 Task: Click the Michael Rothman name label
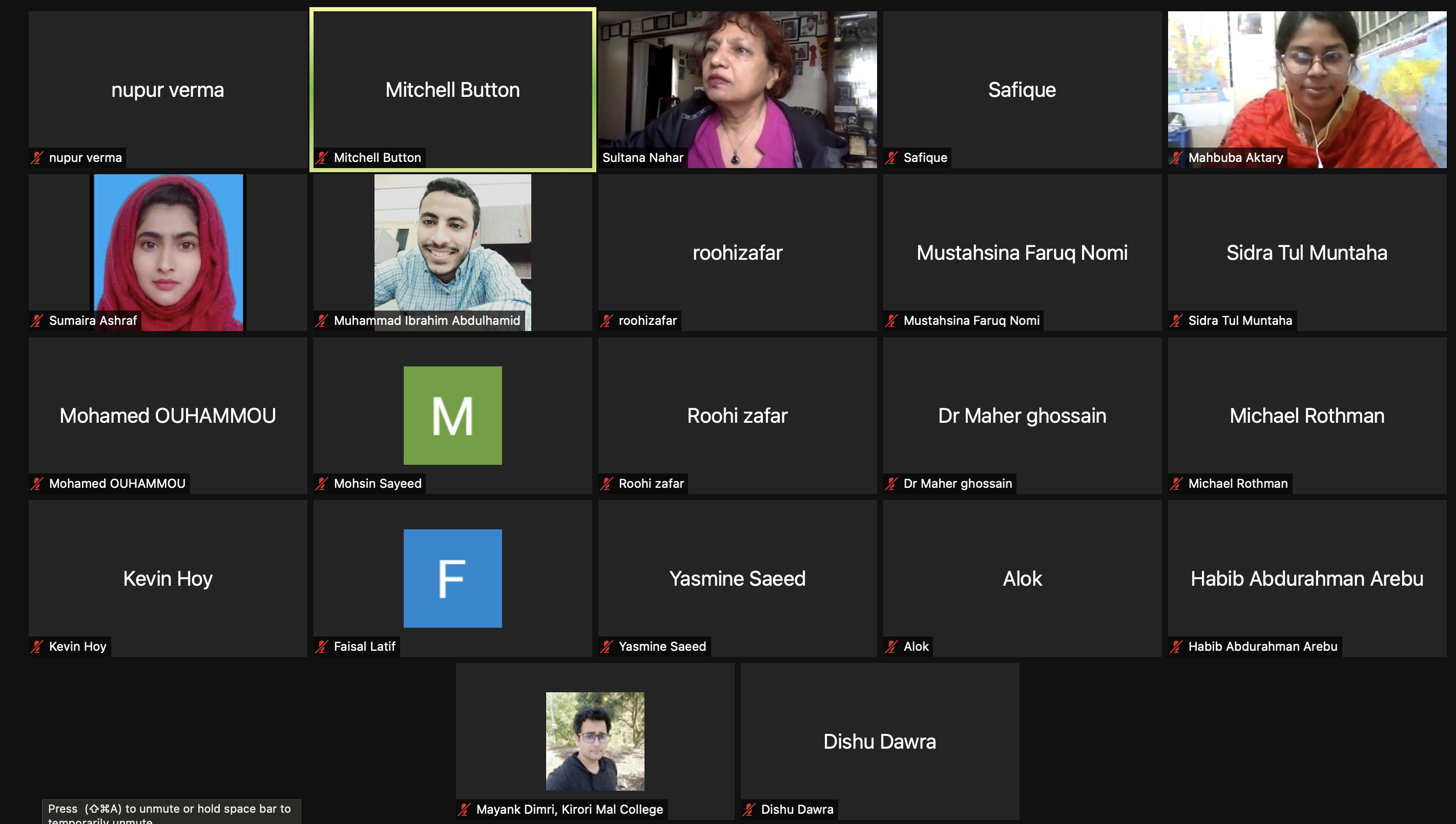[1237, 484]
